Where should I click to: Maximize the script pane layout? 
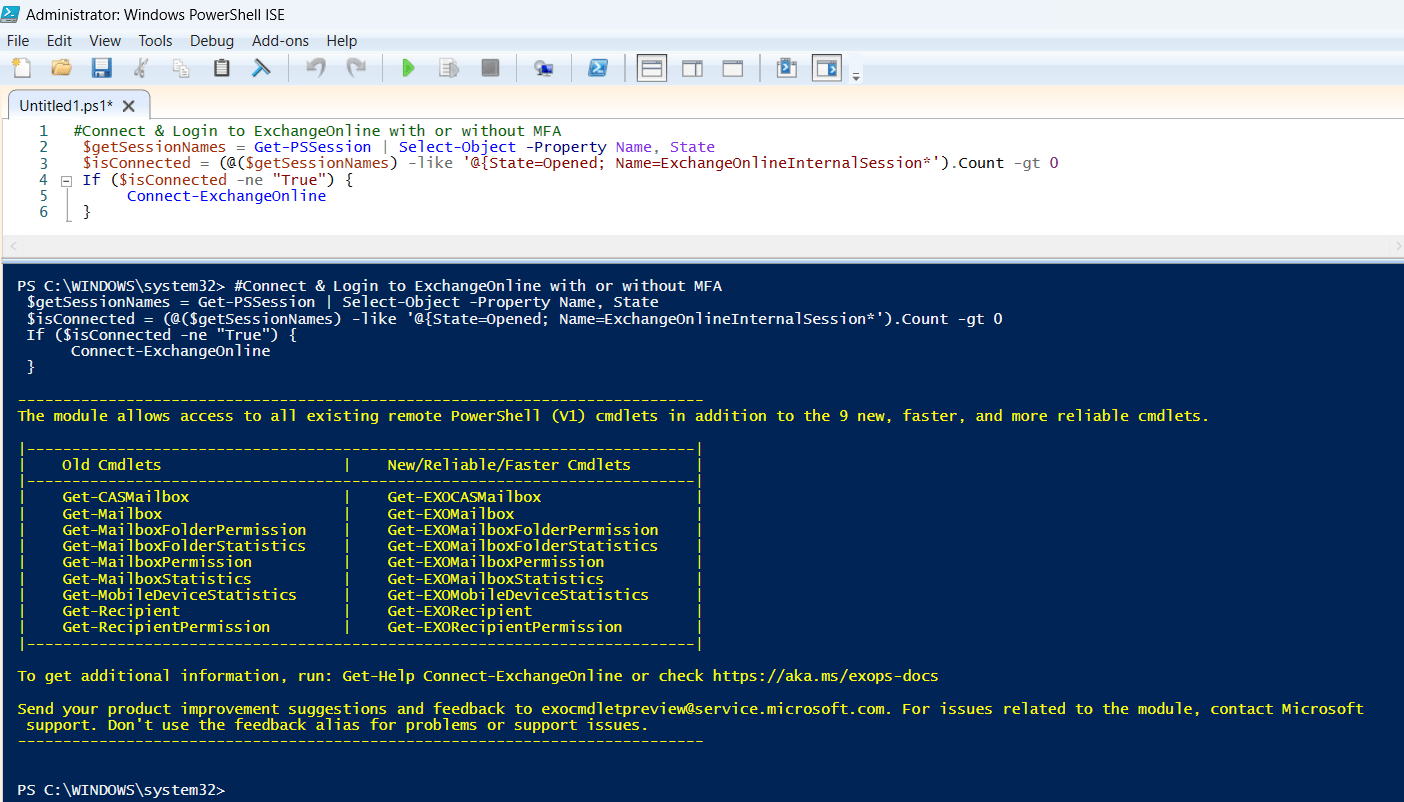(733, 68)
